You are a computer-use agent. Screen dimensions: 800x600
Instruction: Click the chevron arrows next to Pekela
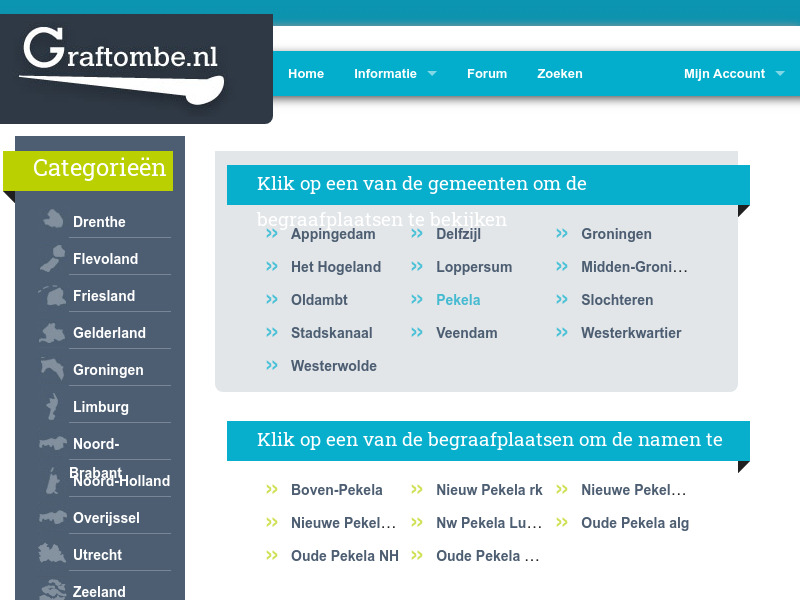[416, 299]
